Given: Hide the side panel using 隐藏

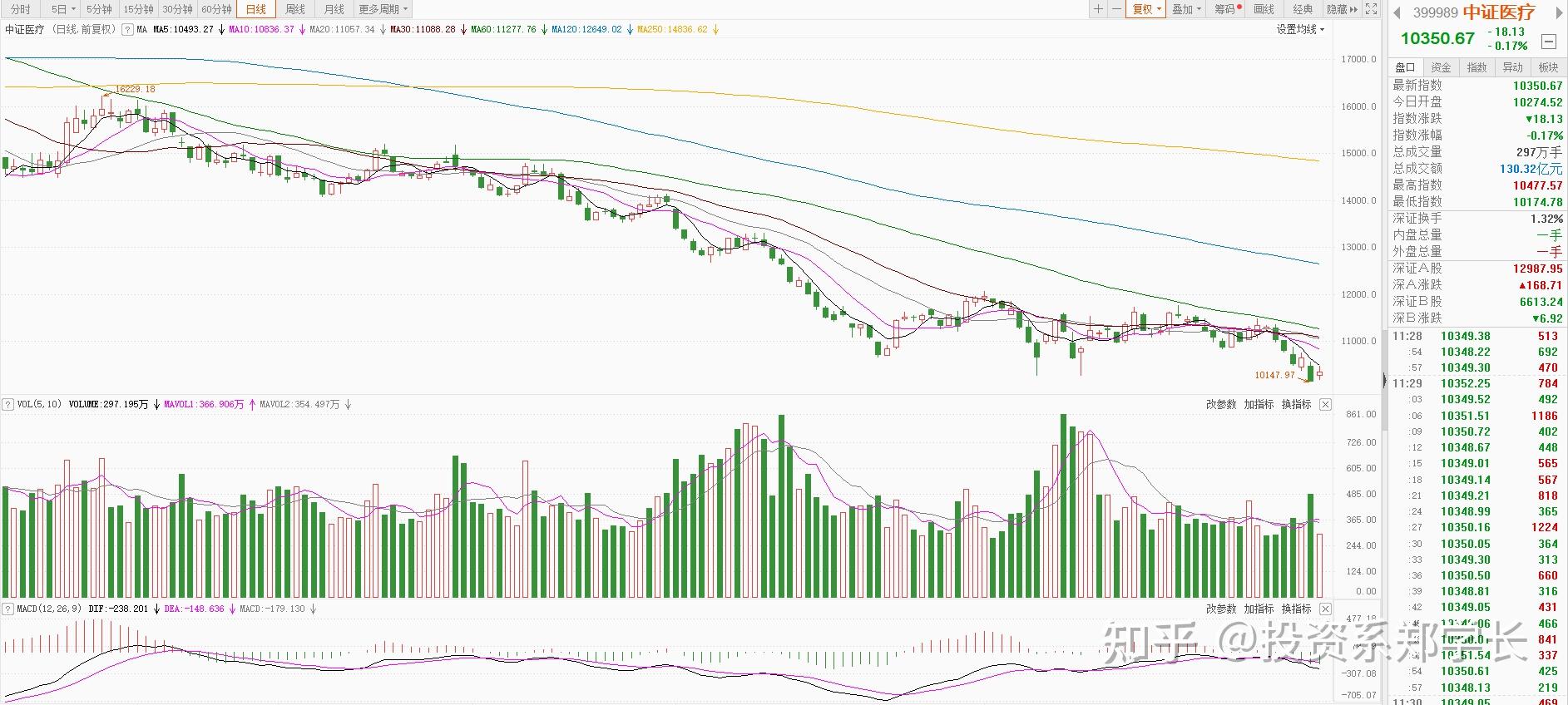Looking at the screenshot, I should click(x=1341, y=9).
